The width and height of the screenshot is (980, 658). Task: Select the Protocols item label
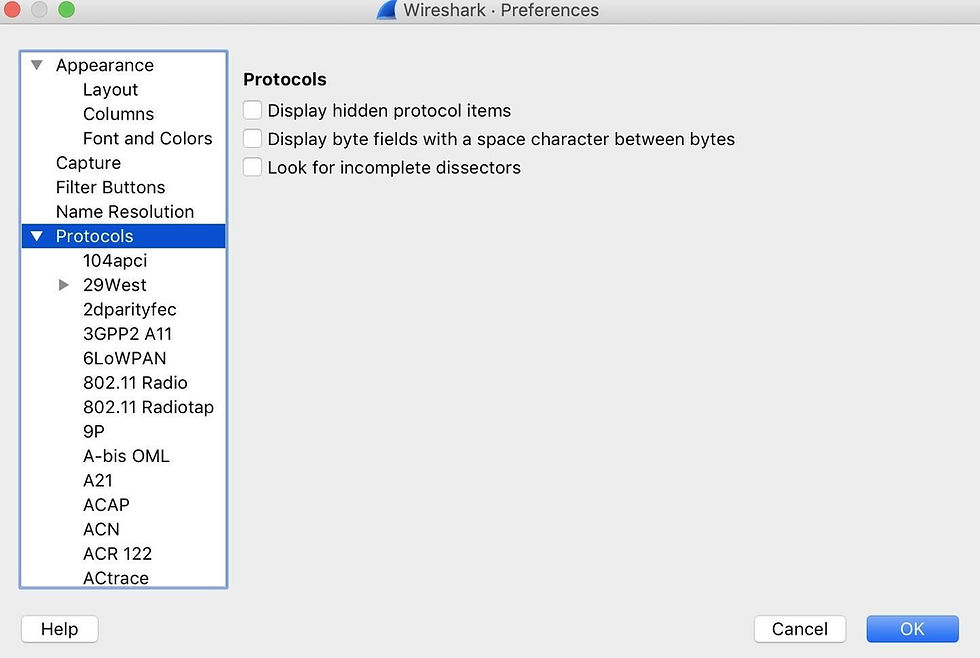point(94,236)
